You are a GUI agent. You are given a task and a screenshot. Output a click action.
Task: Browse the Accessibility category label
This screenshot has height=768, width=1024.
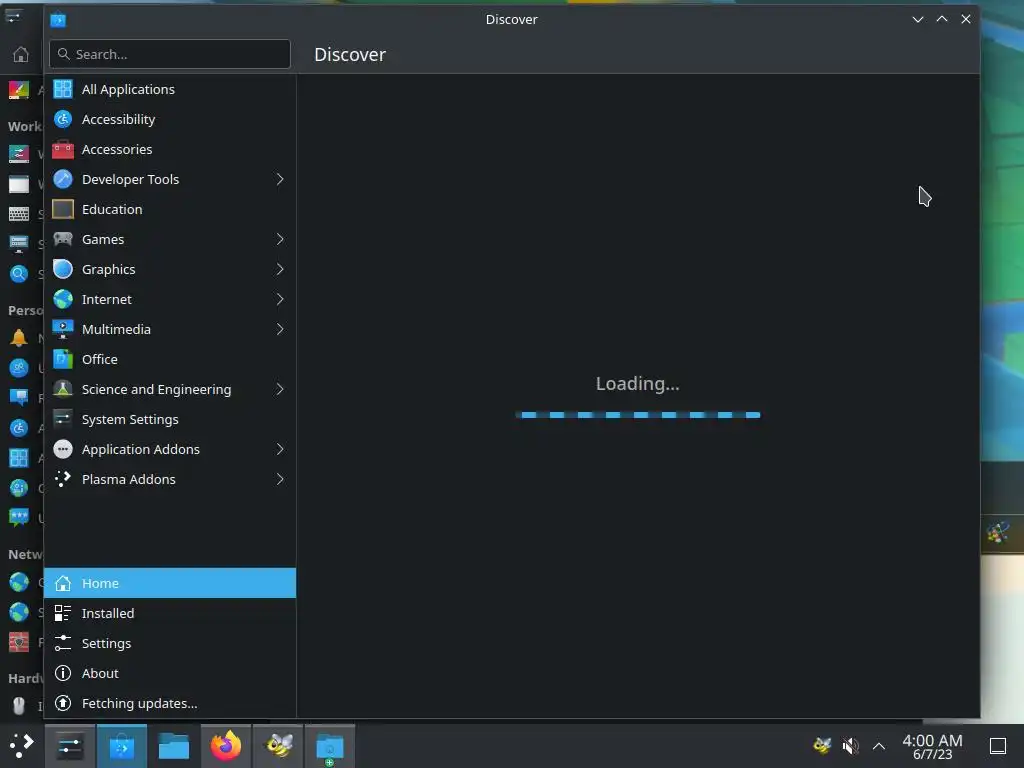[118, 120]
